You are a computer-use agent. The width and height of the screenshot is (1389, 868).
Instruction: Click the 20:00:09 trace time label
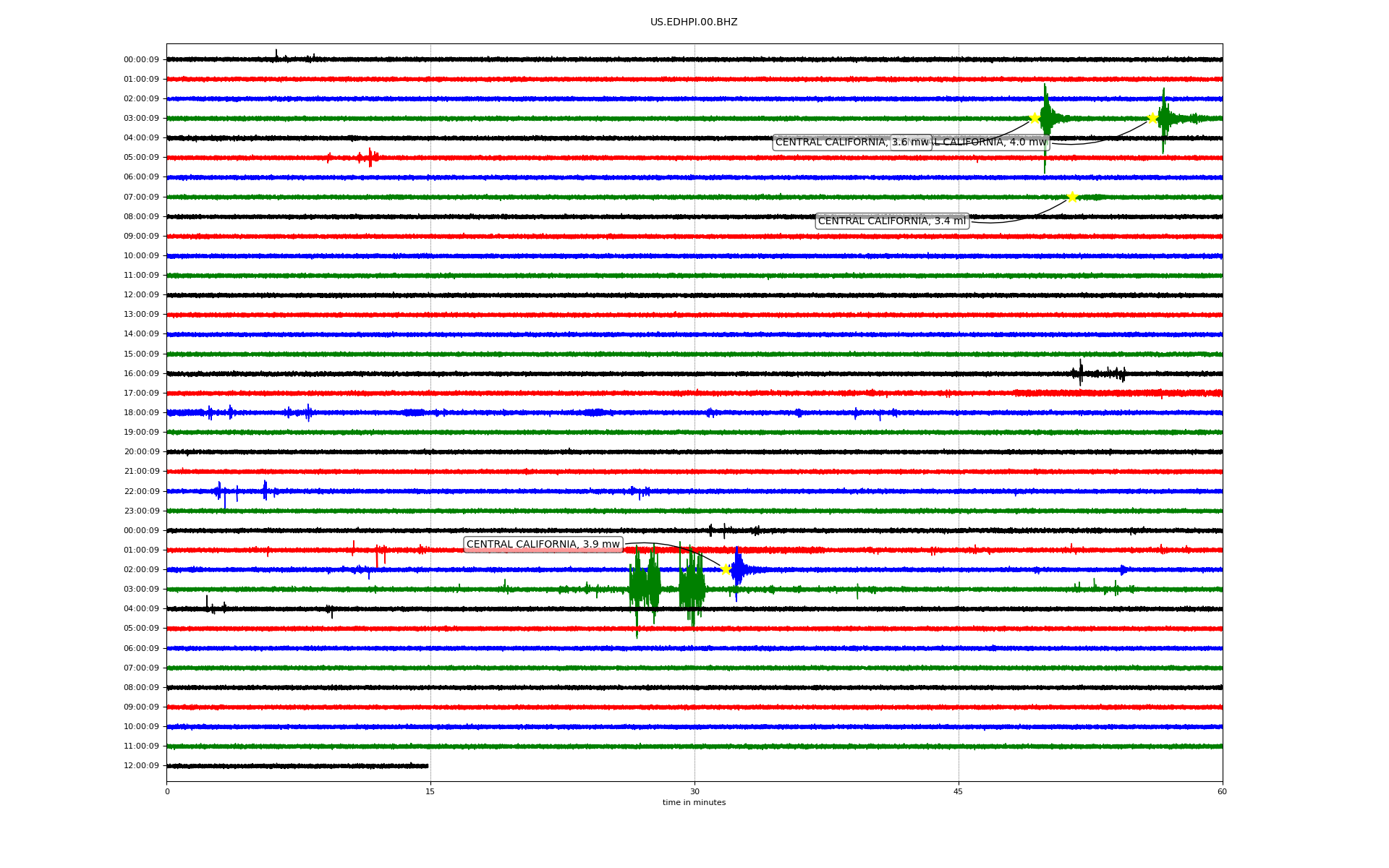click(x=141, y=452)
